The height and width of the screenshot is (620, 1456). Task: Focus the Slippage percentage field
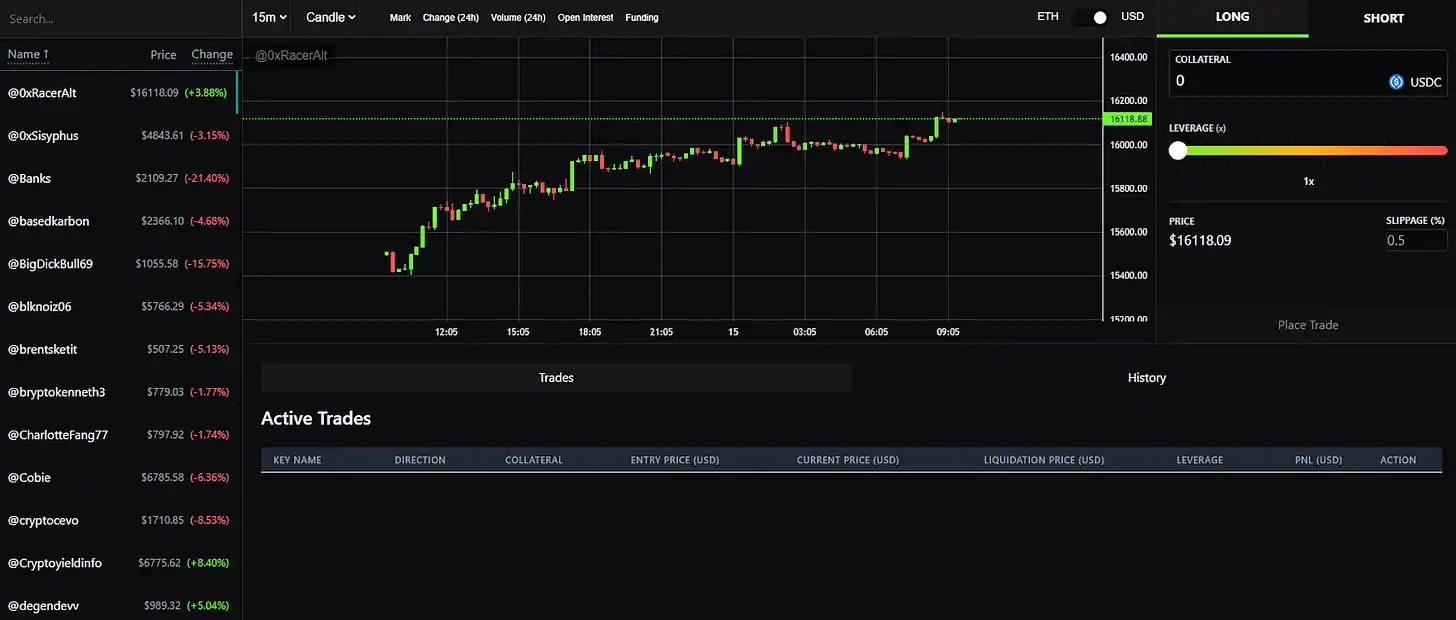pos(1415,240)
